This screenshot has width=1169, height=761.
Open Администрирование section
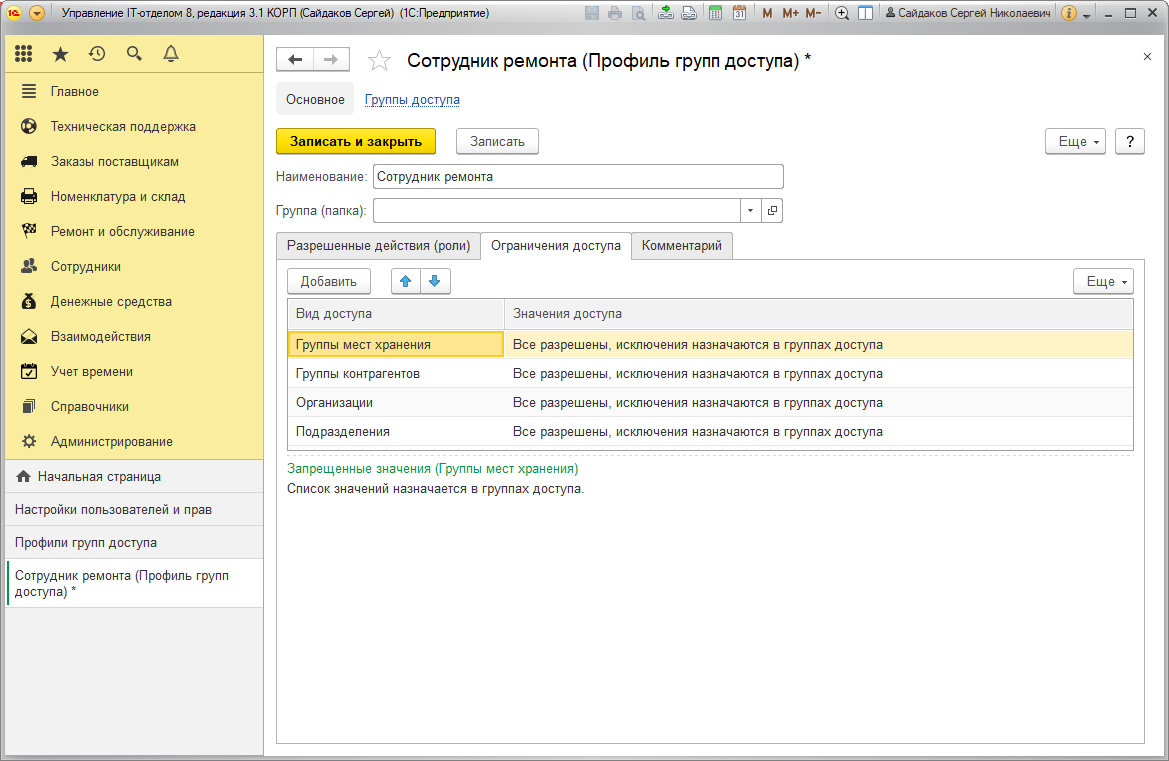click(134, 442)
